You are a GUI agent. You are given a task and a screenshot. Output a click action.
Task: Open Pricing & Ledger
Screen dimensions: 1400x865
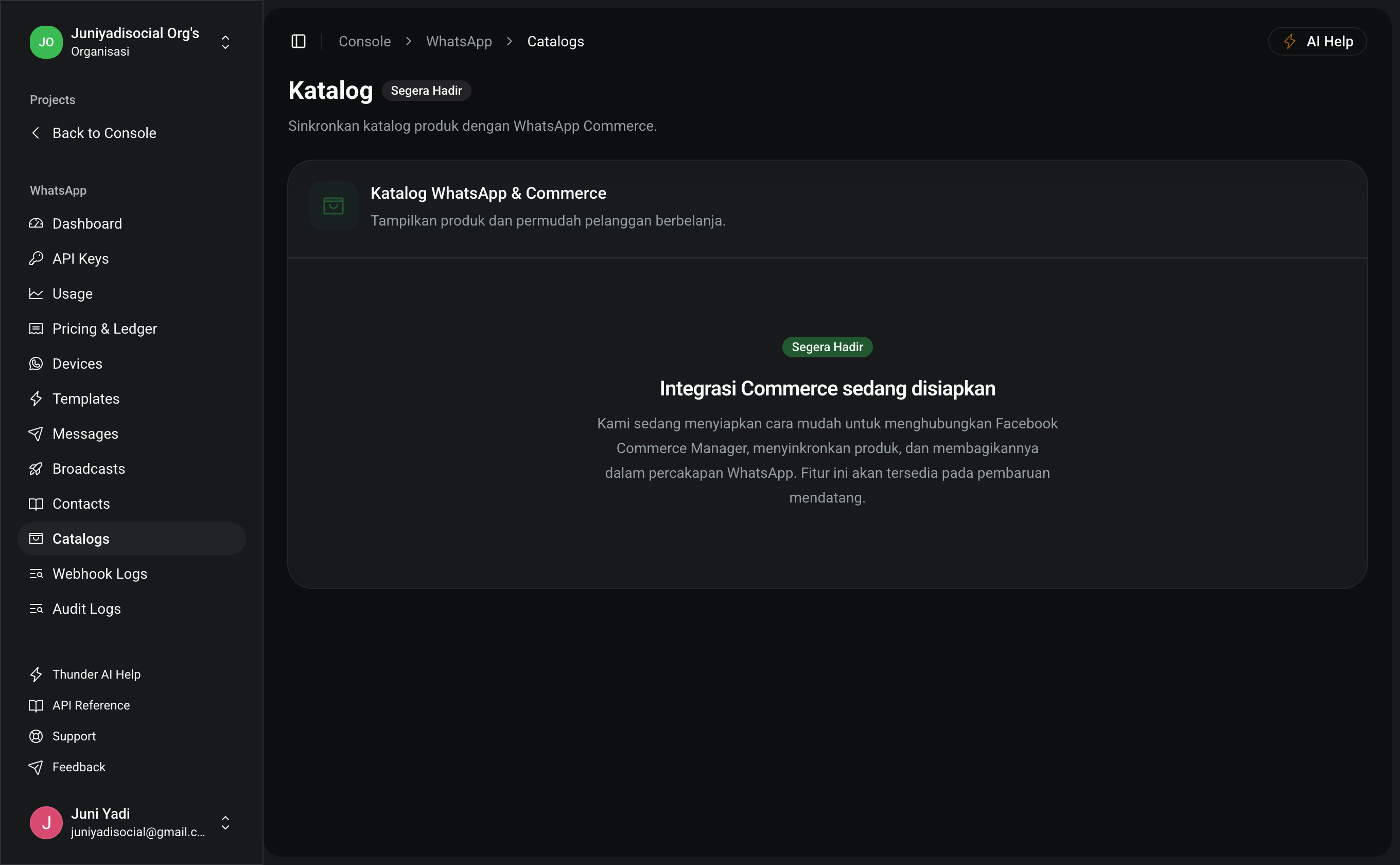coord(132,328)
